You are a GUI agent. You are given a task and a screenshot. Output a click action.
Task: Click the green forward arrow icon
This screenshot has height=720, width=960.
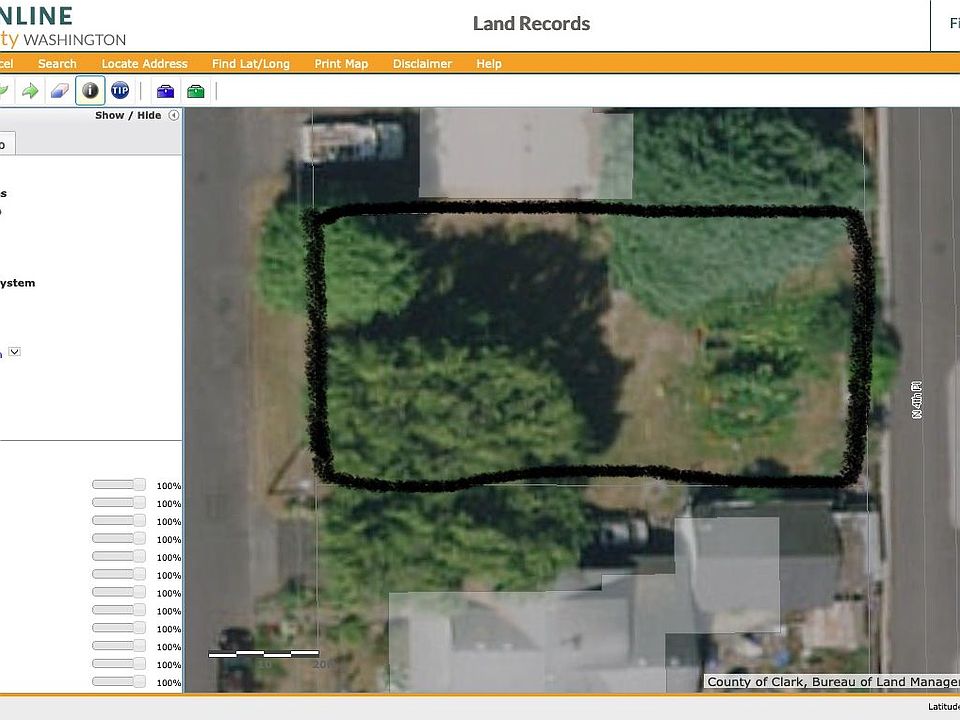point(30,91)
